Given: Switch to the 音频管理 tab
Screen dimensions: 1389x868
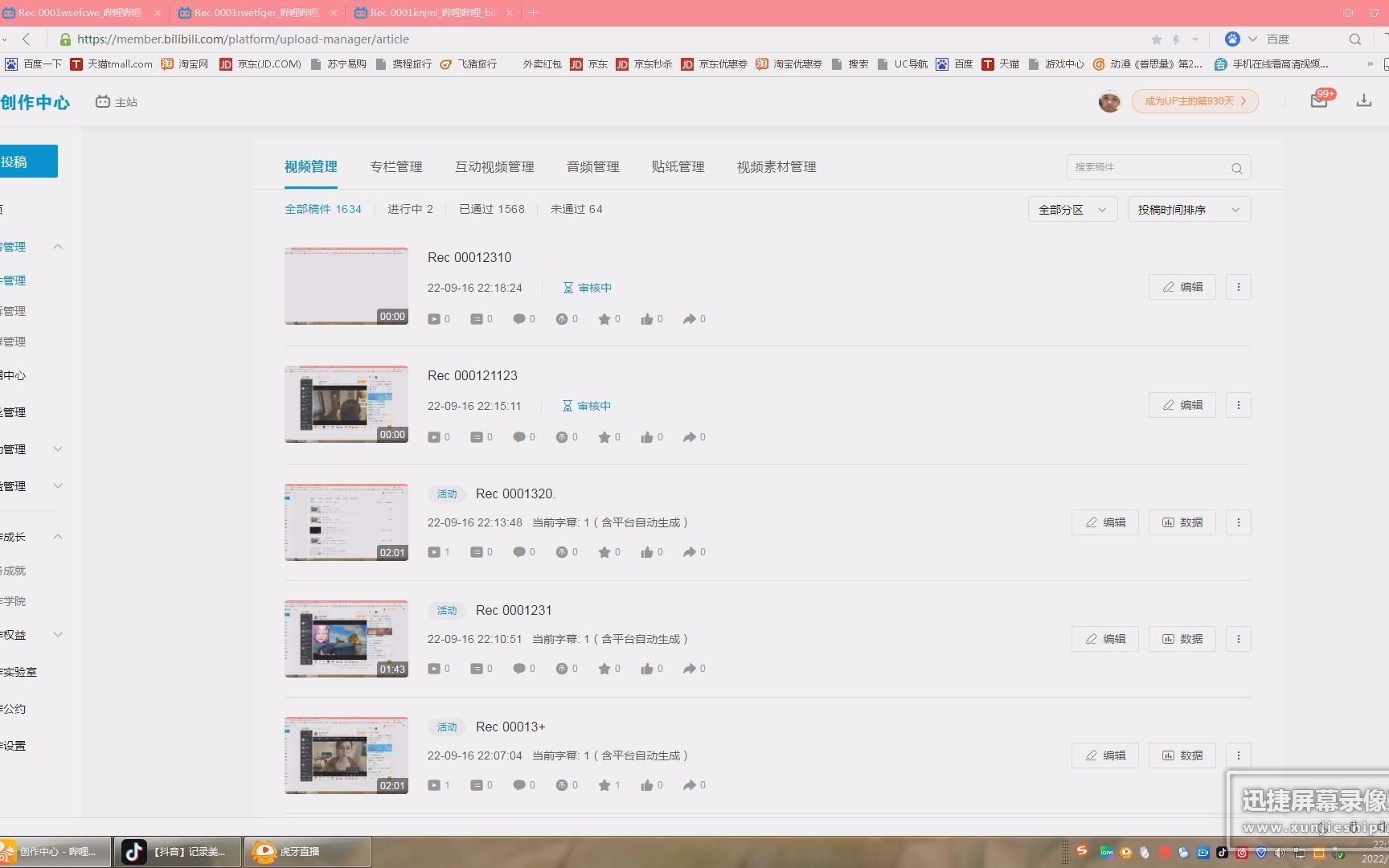Looking at the screenshot, I should [x=592, y=166].
